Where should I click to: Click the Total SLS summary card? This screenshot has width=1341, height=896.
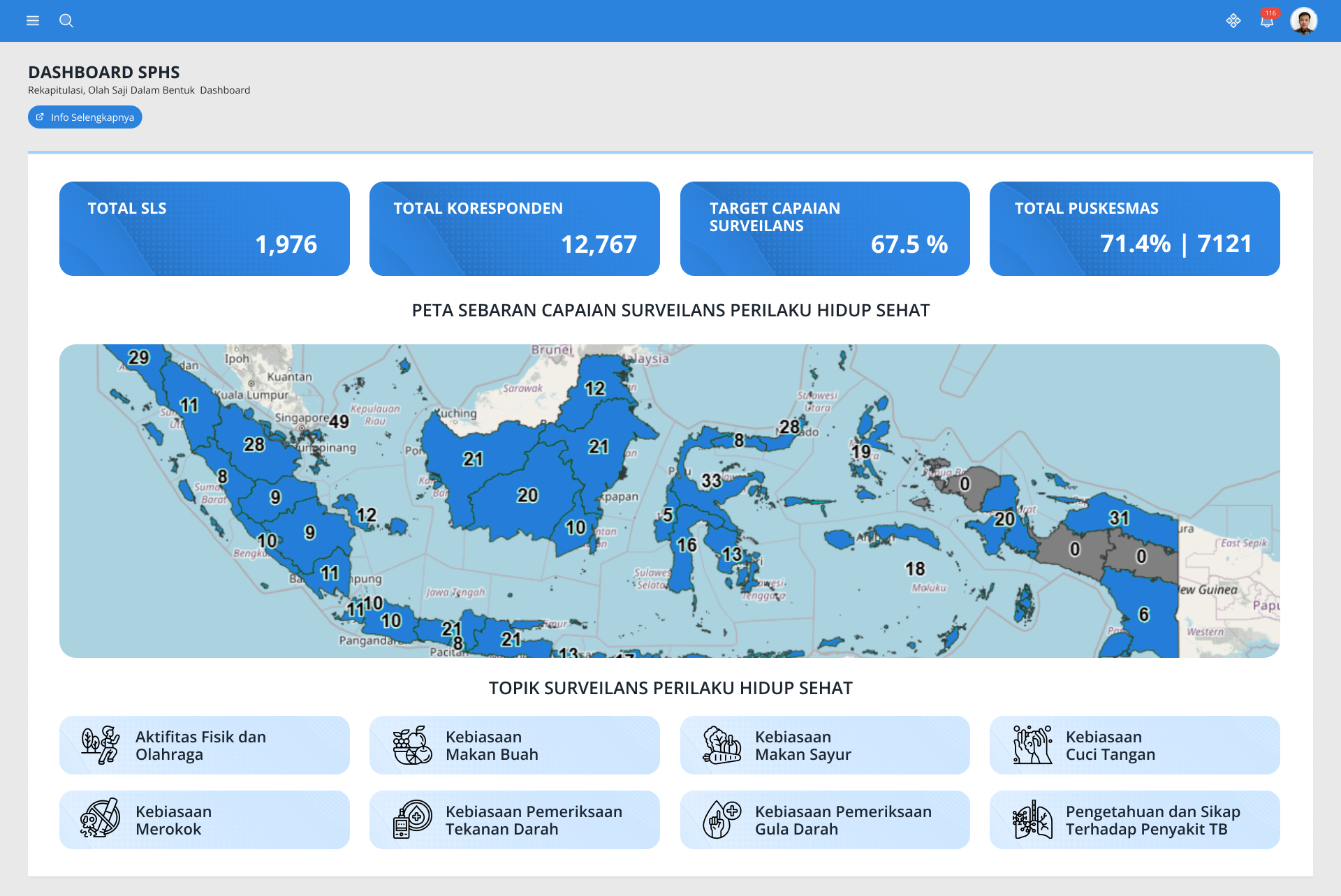(204, 228)
